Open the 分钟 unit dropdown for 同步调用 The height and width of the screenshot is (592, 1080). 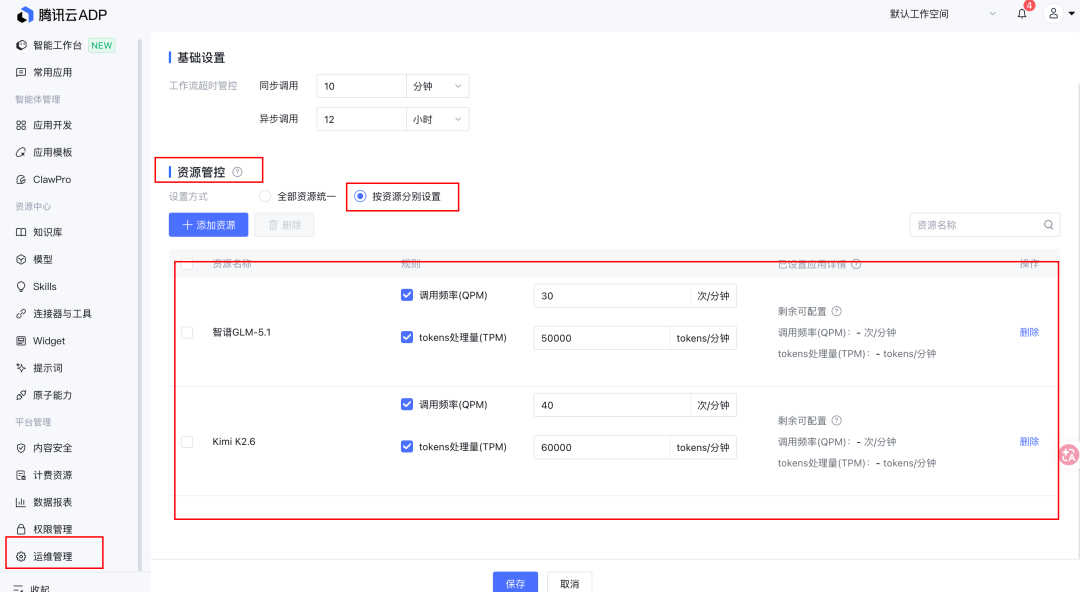[x=437, y=86]
